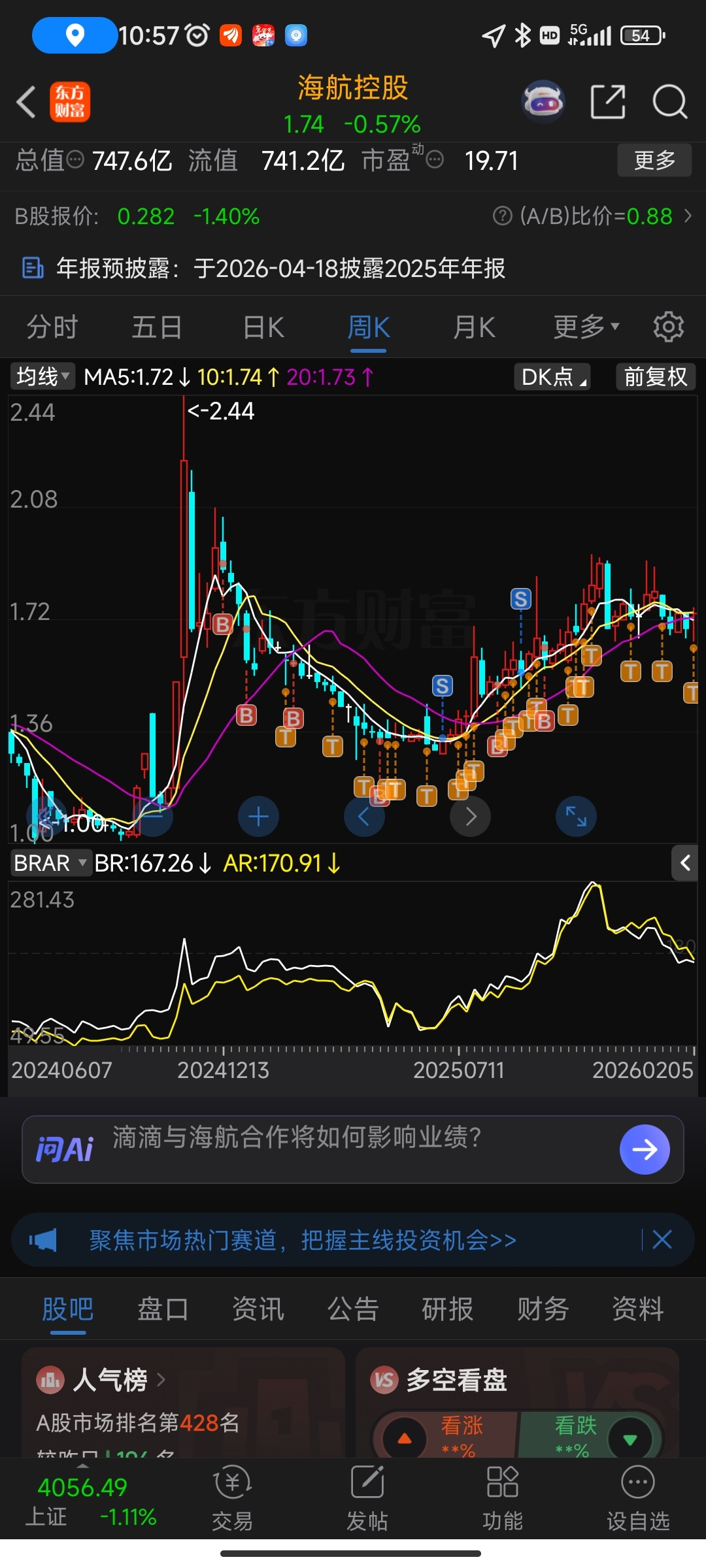Open 年报预披露 notice text
Image resolution: width=706 pixels, height=1568 pixels.
[281, 268]
